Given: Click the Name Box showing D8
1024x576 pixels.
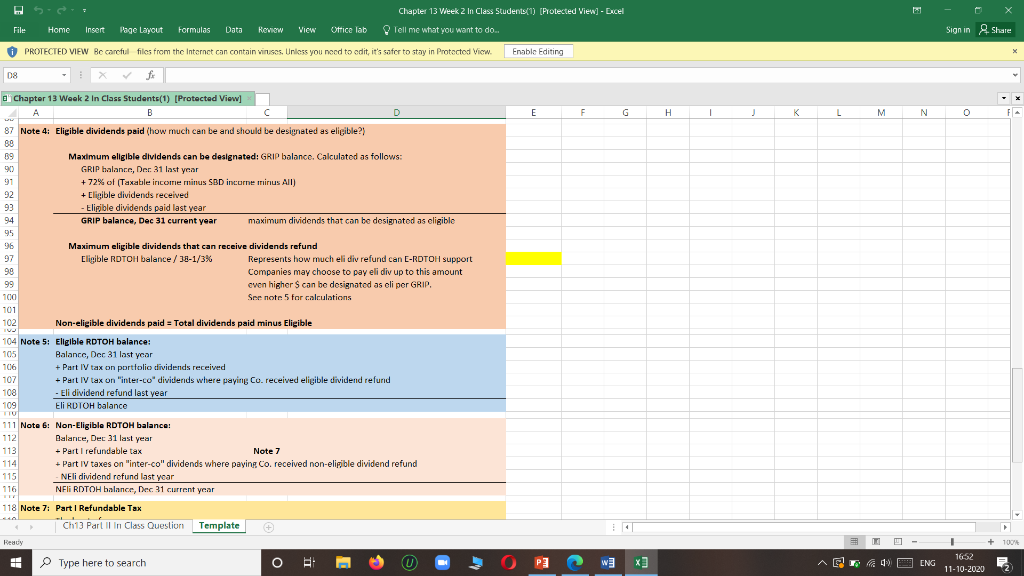Looking at the screenshot, I should (x=31, y=75).
